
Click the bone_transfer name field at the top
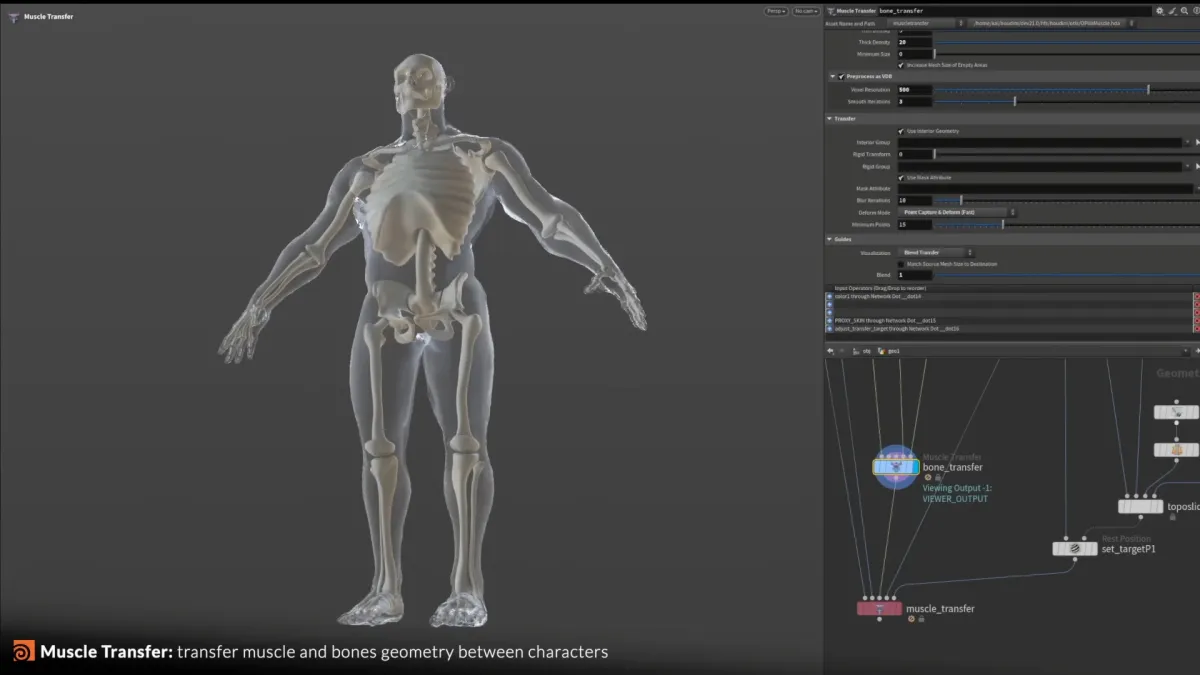point(905,10)
